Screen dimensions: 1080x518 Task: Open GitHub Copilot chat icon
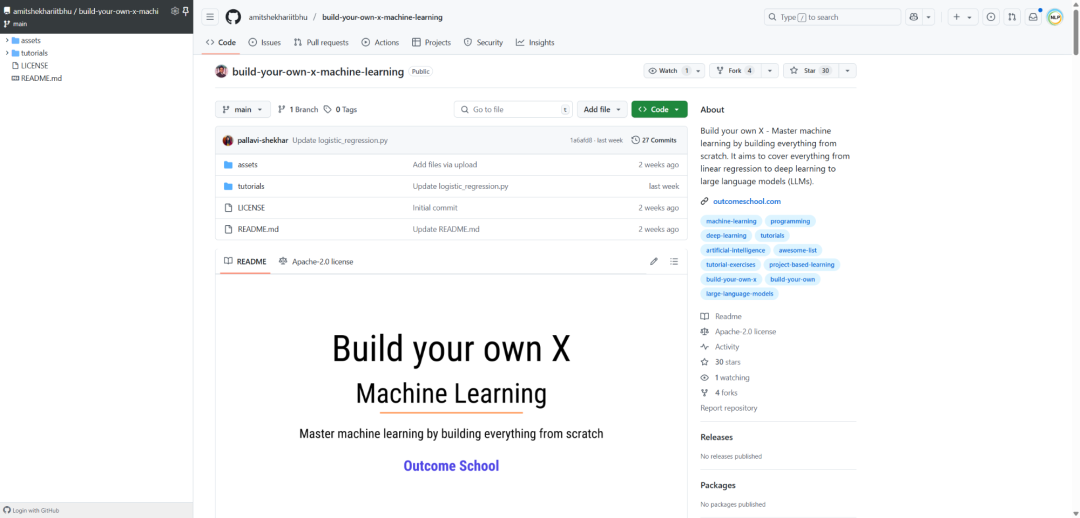point(914,17)
